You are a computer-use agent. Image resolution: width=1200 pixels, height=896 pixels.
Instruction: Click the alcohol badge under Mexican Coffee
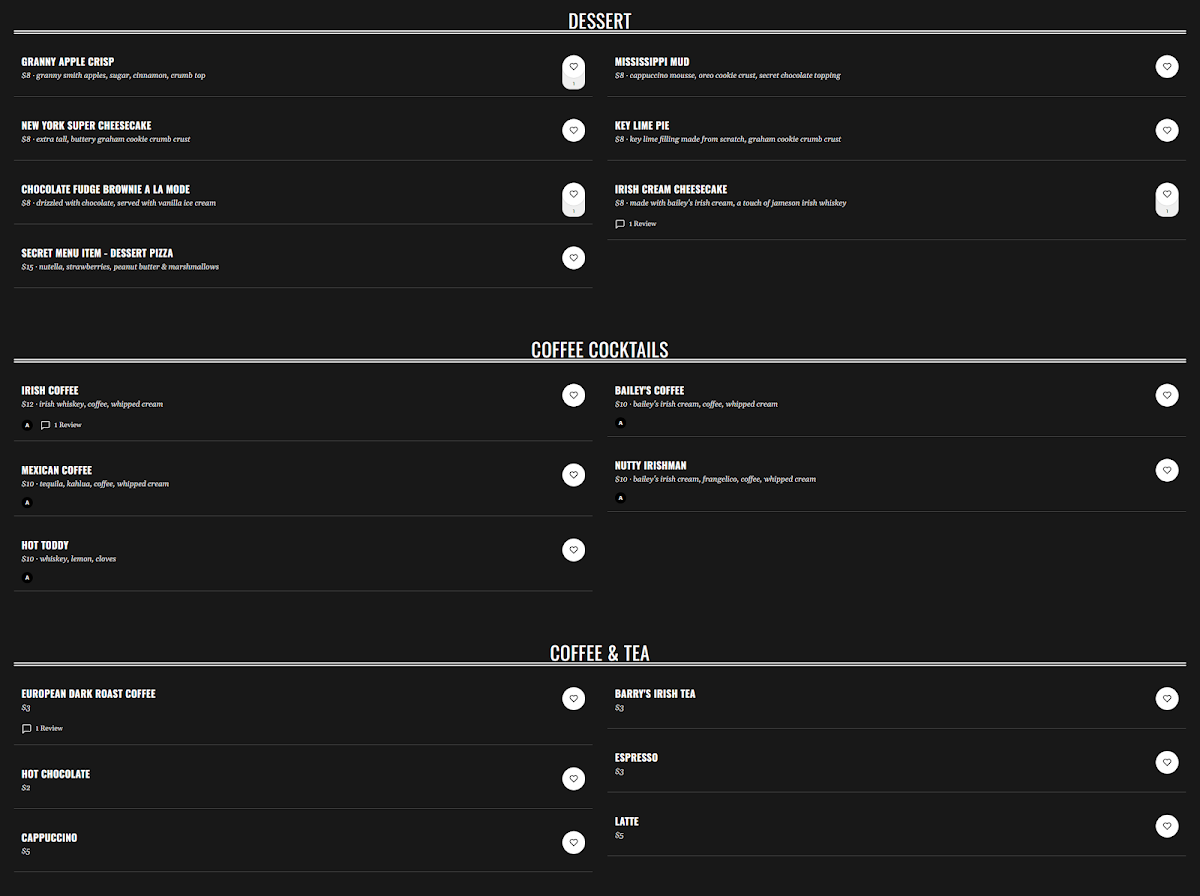[27, 503]
